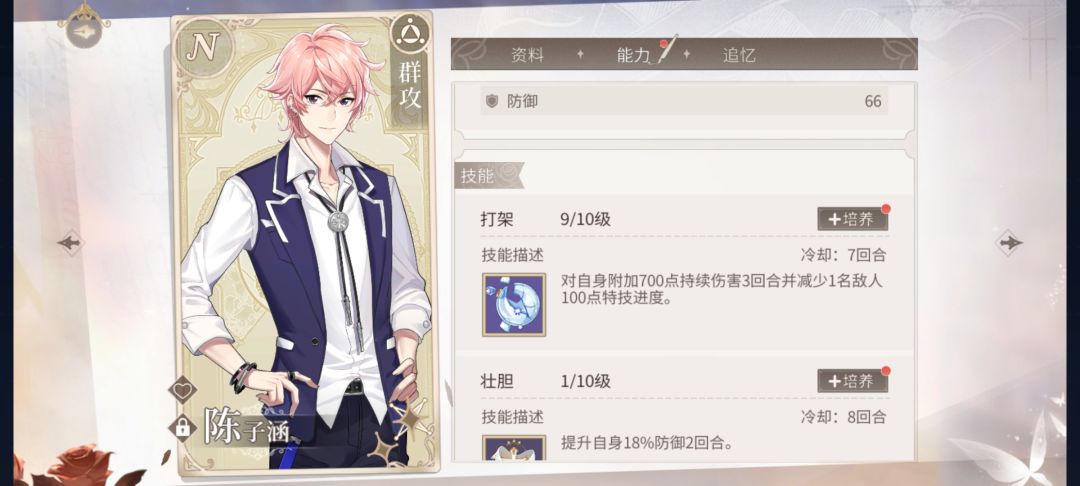Open the 资料 tab
Screen dimensions: 1080x486
click(x=528, y=55)
